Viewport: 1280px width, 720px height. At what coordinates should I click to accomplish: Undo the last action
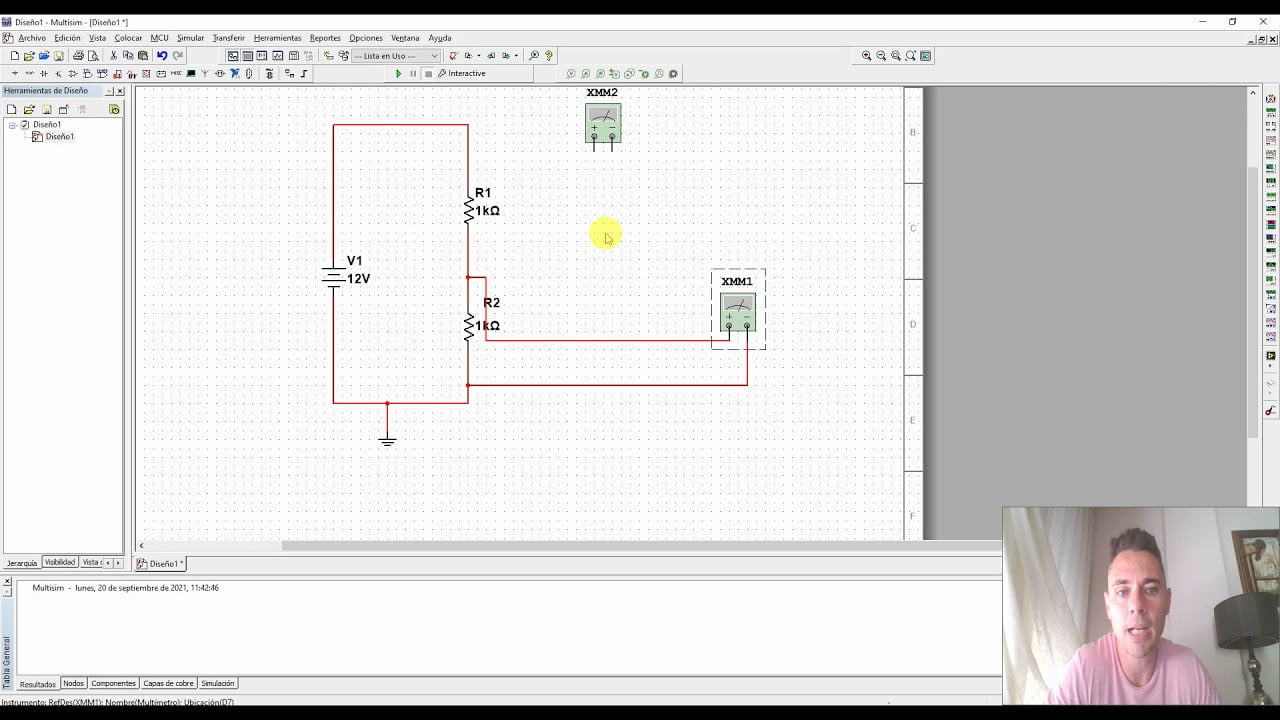click(160, 55)
